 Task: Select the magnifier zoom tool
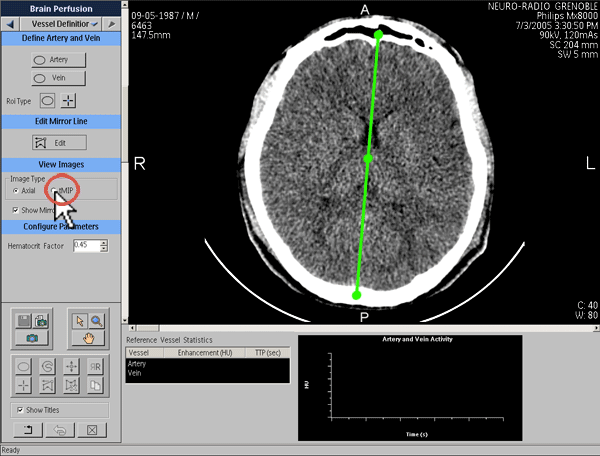tap(96, 320)
